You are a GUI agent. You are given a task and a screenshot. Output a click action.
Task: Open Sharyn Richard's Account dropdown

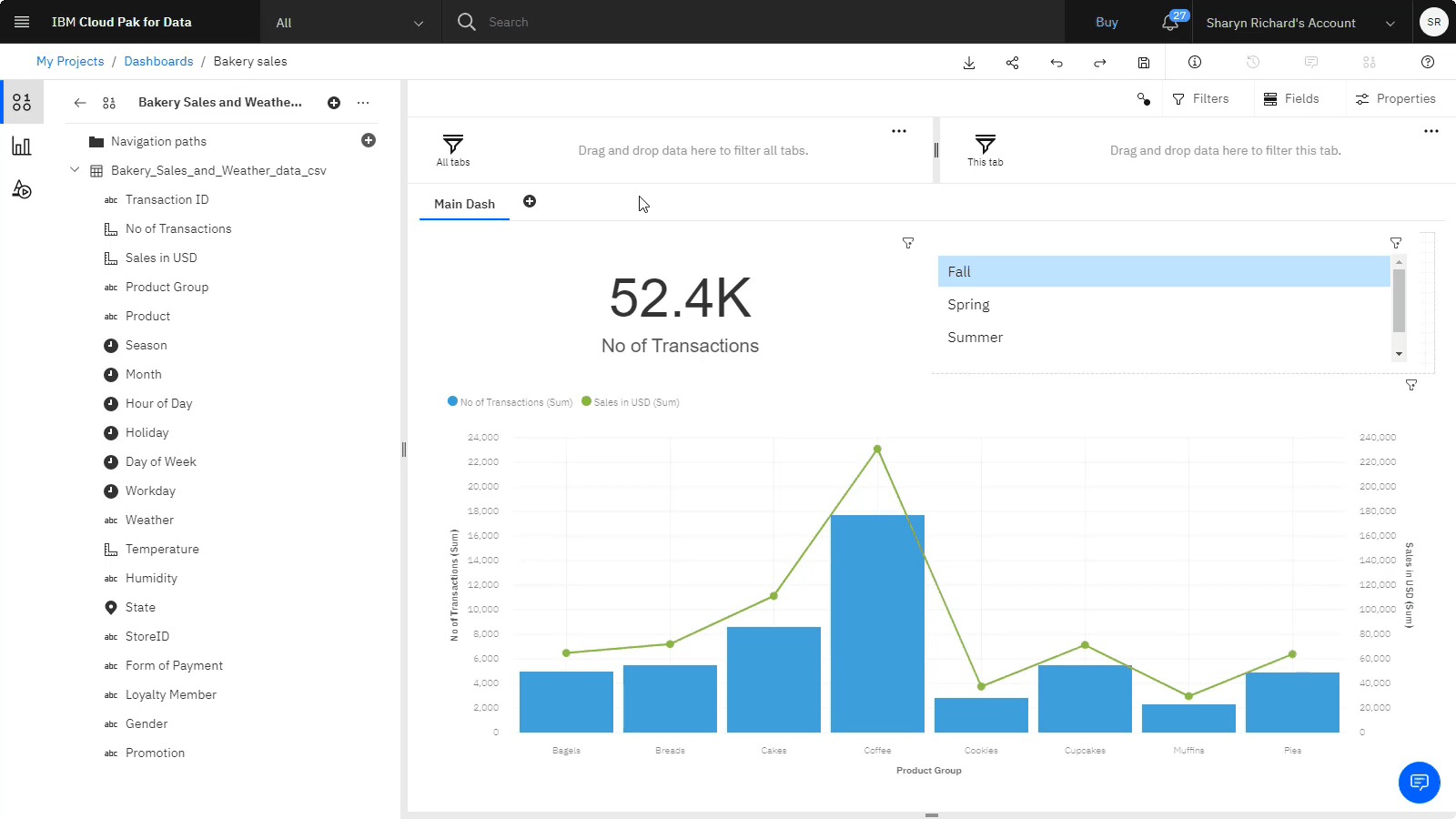click(1300, 23)
